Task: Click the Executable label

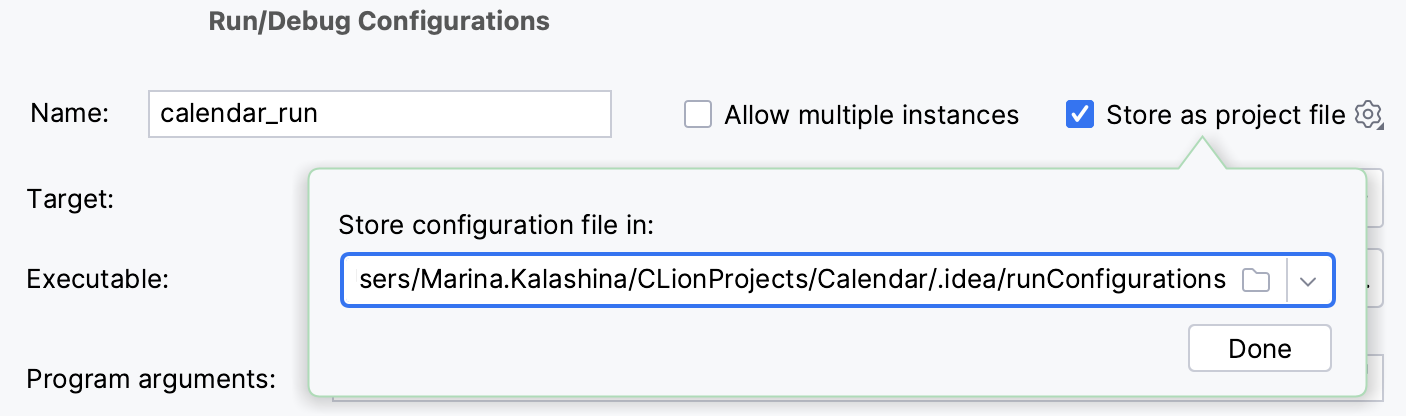Action: point(97,279)
